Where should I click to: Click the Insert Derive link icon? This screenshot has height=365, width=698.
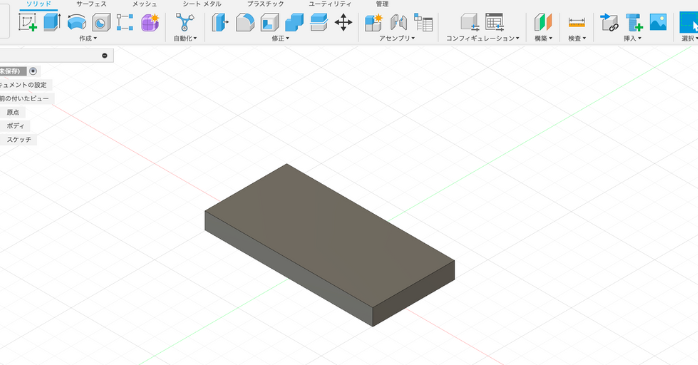pyautogui.click(x=609, y=22)
